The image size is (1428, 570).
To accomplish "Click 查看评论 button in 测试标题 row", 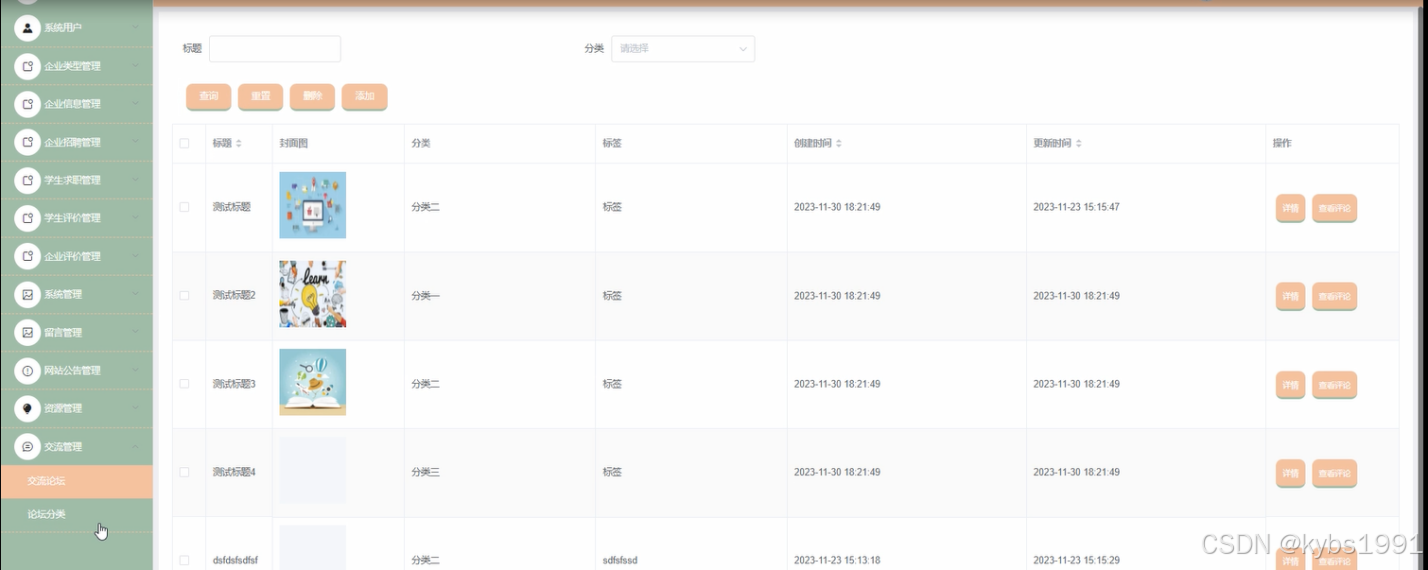I will [1334, 208].
